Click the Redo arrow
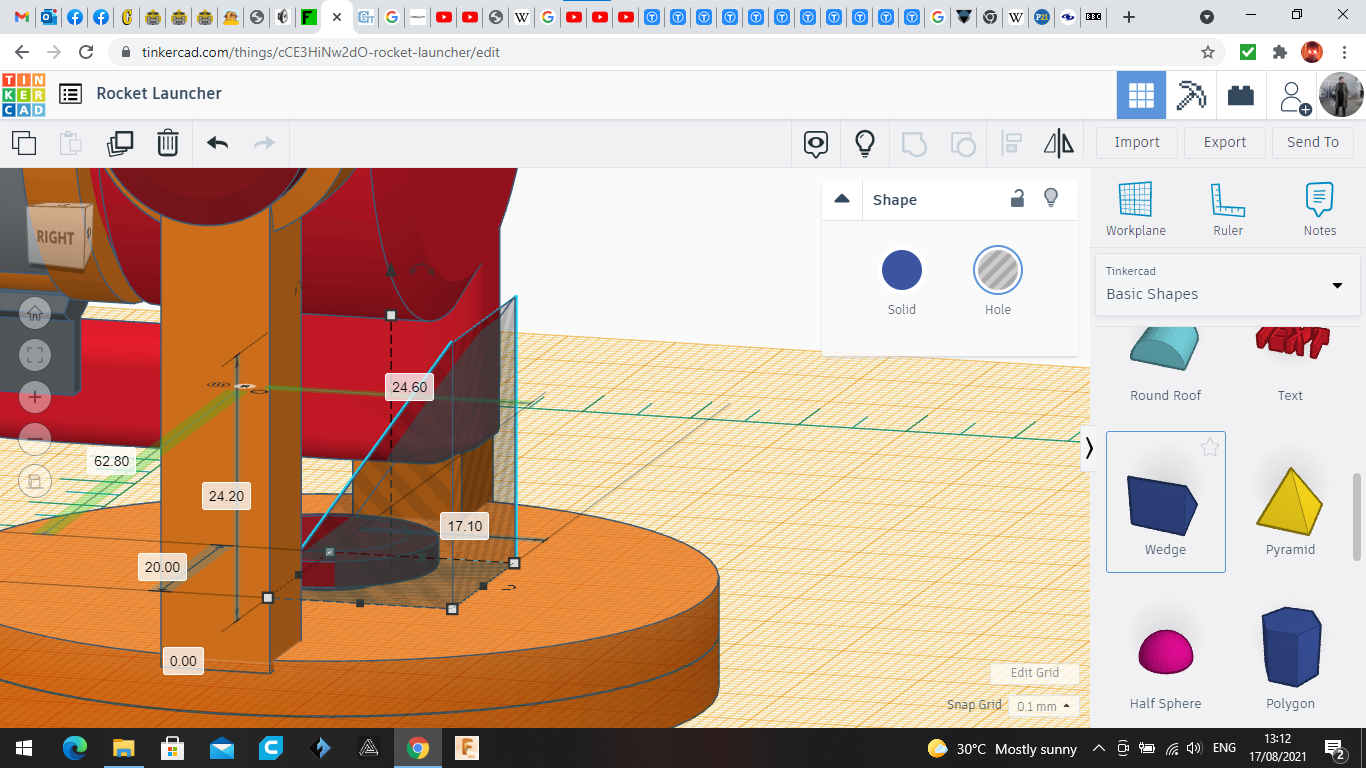Viewport: 1366px width, 768px height. coord(264,143)
